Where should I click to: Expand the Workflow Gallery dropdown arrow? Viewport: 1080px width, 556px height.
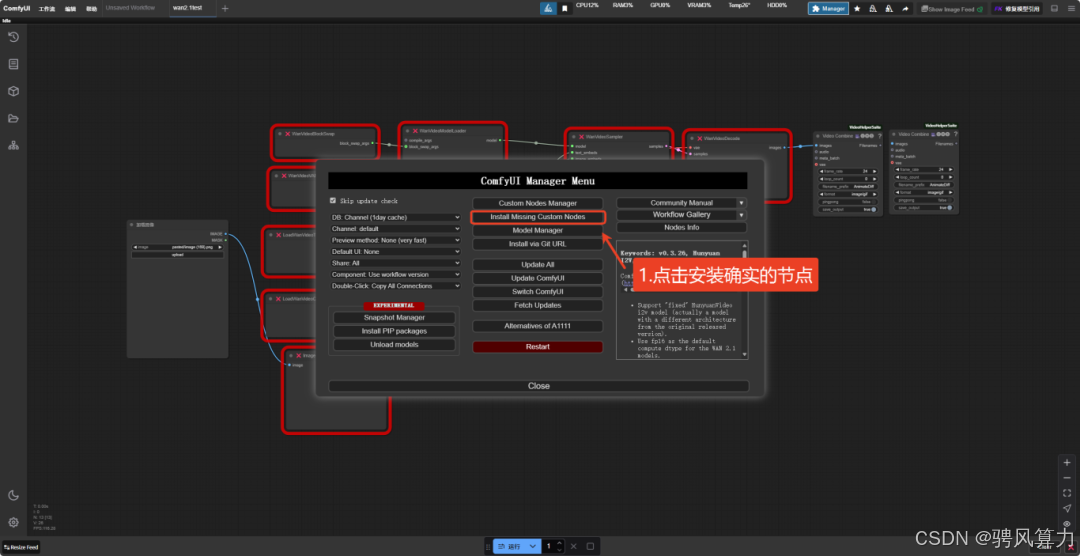point(741,215)
